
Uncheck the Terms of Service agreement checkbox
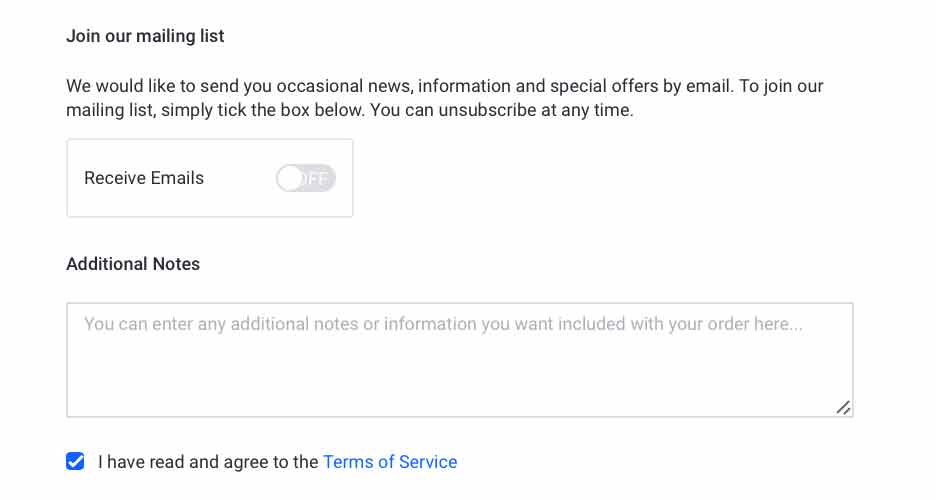(x=75, y=461)
